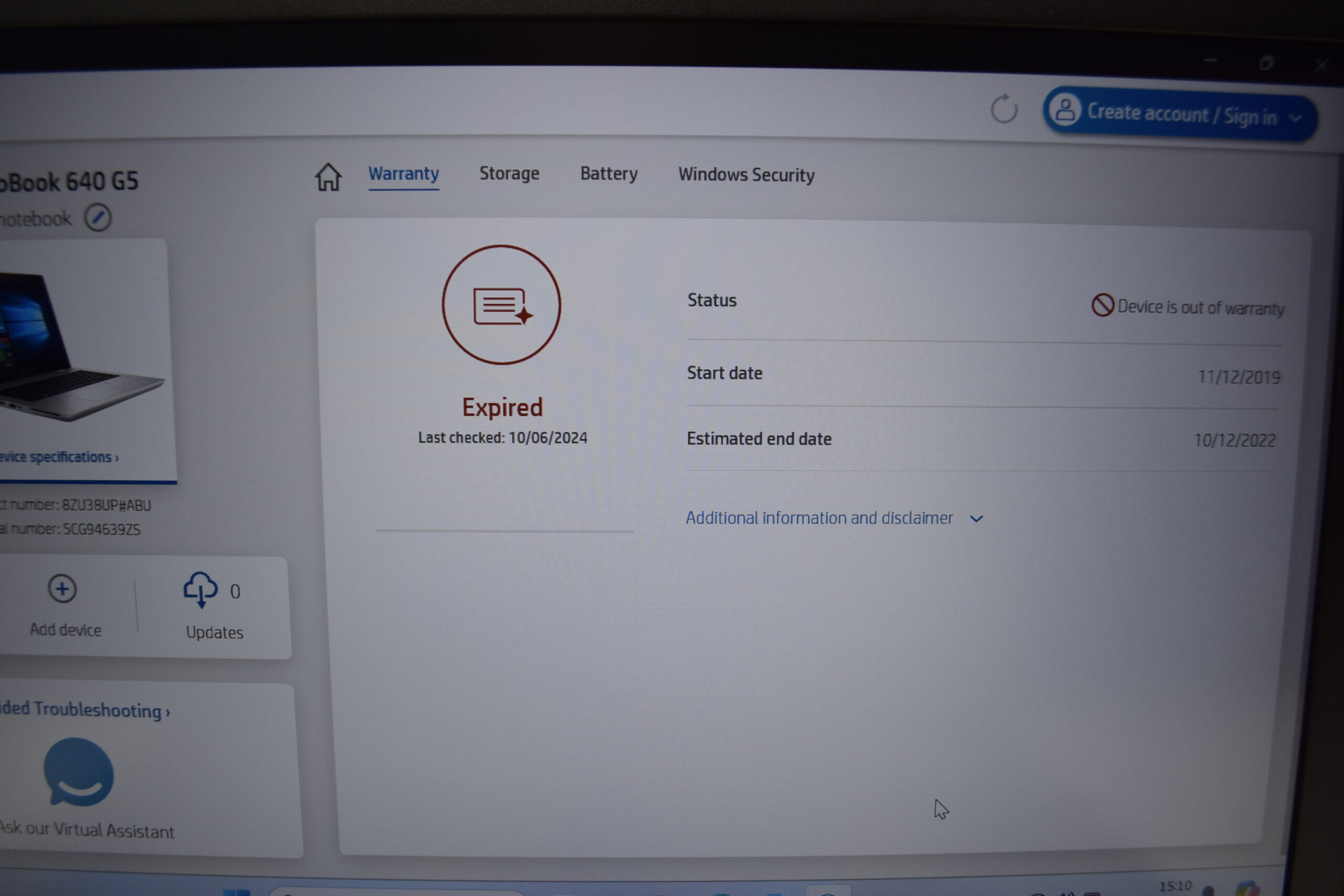Image resolution: width=1344 pixels, height=896 pixels.
Task: Maximize or restore the application window
Action: (x=1265, y=63)
